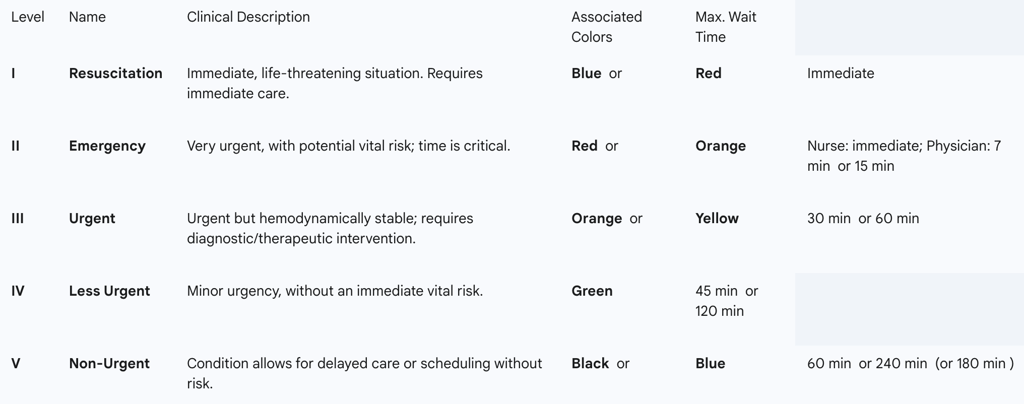1024x404 pixels.
Task: Select the Yellow color label
Action: 717,218
